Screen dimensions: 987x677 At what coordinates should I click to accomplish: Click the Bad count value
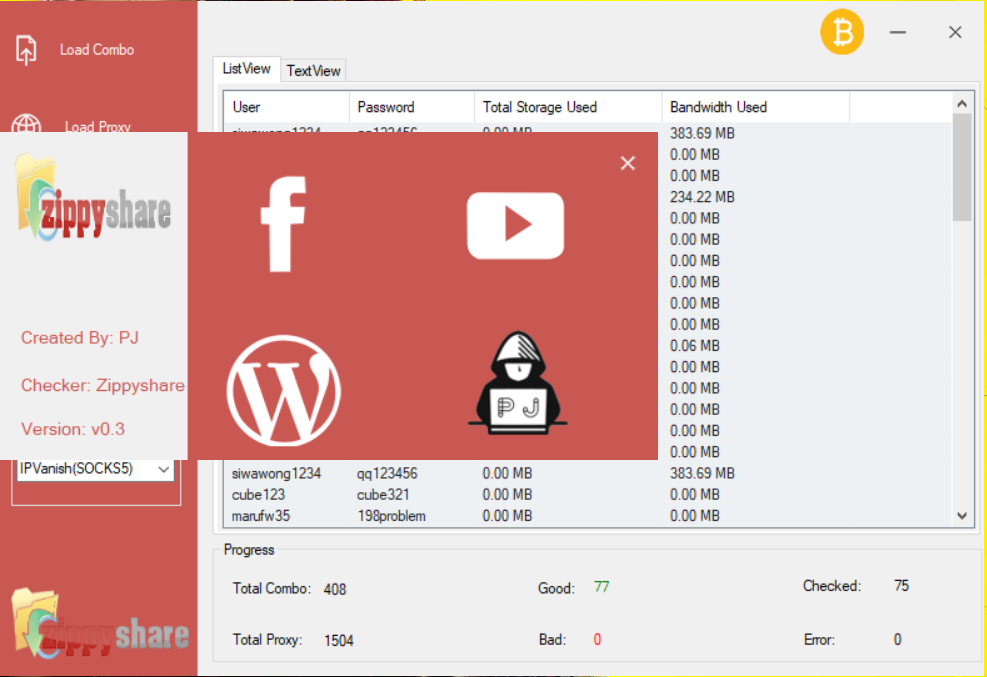coord(597,640)
